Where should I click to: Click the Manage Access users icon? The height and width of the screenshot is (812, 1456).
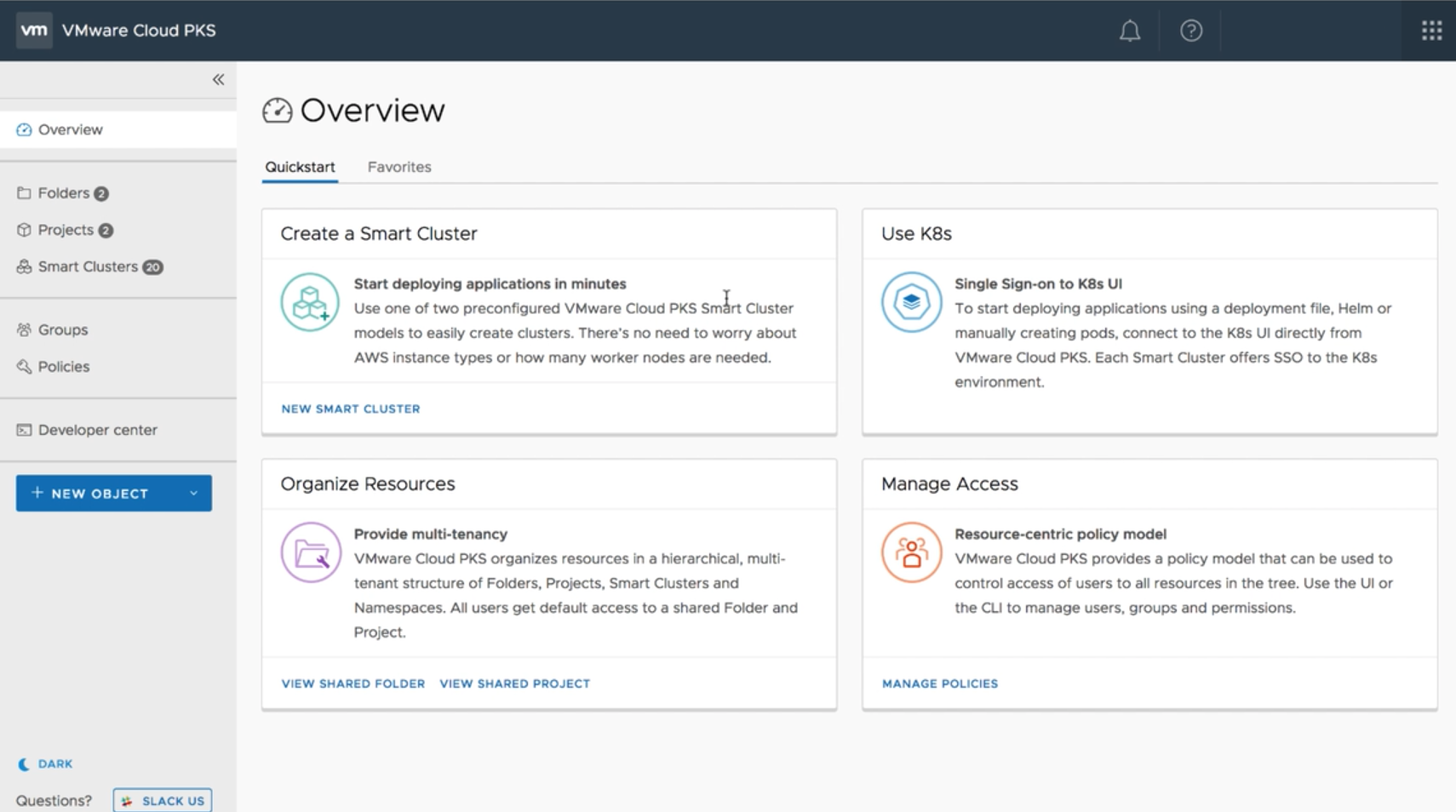[911, 552]
